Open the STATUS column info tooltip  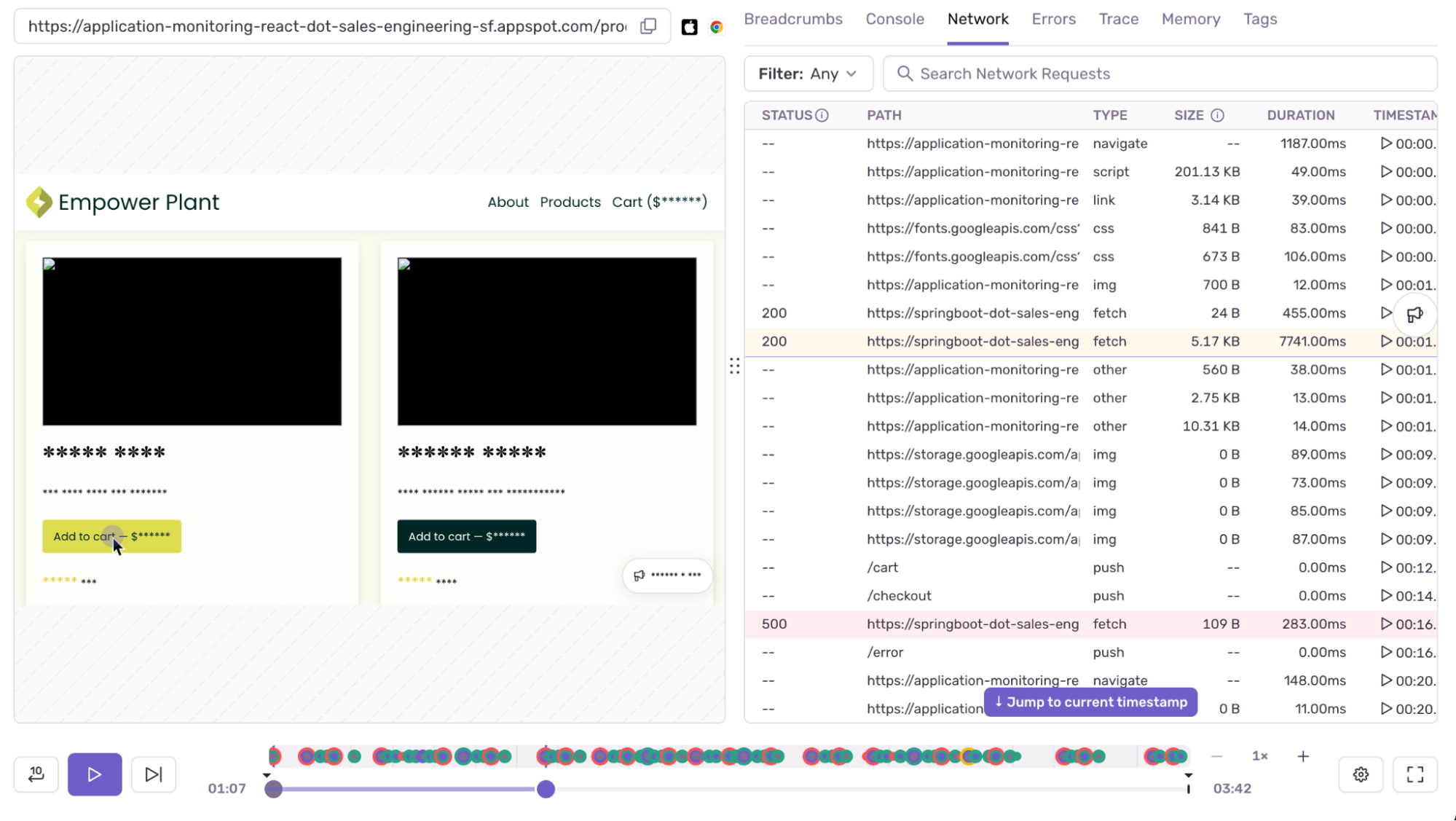822,115
